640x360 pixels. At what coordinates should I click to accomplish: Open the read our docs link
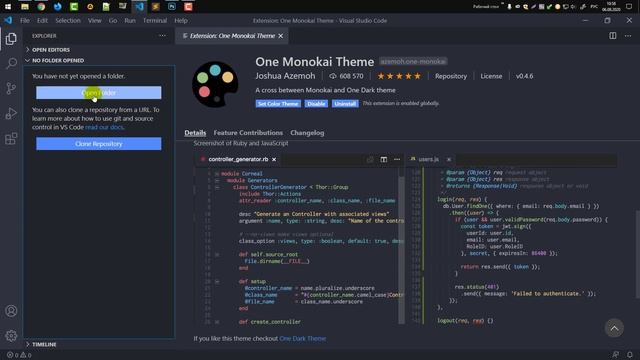104,127
